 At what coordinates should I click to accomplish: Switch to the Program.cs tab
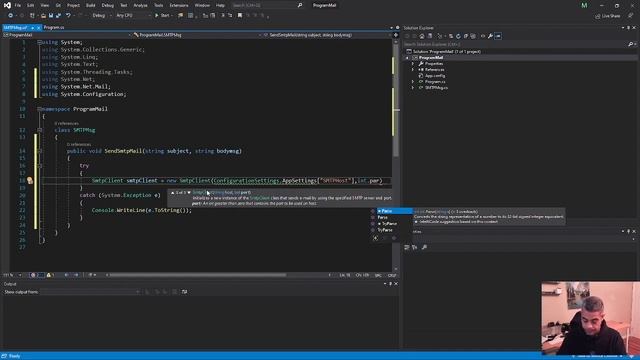tap(54, 27)
